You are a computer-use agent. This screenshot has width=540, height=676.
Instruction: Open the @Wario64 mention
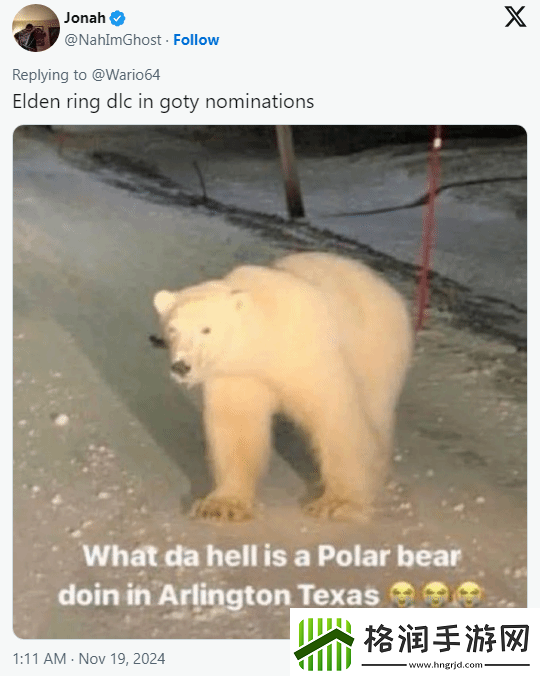(126, 75)
